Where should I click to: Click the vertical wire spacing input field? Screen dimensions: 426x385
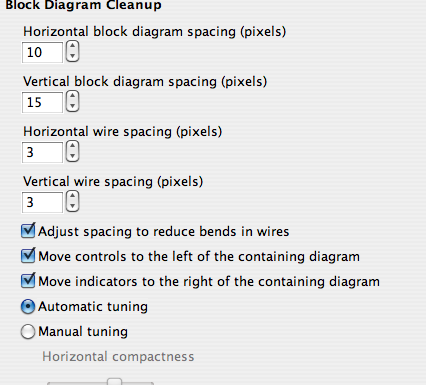pos(42,202)
